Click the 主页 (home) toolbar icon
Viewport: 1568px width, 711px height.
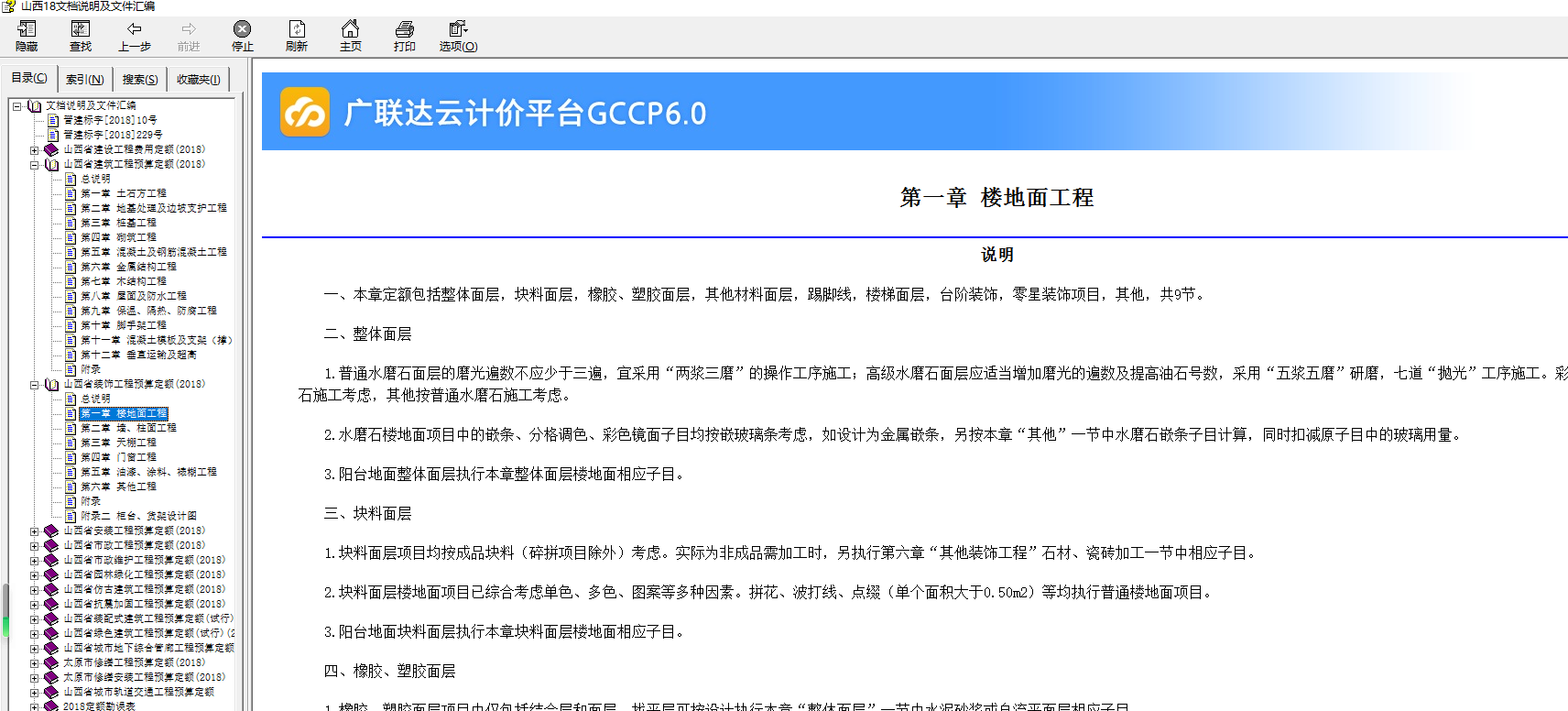(350, 29)
